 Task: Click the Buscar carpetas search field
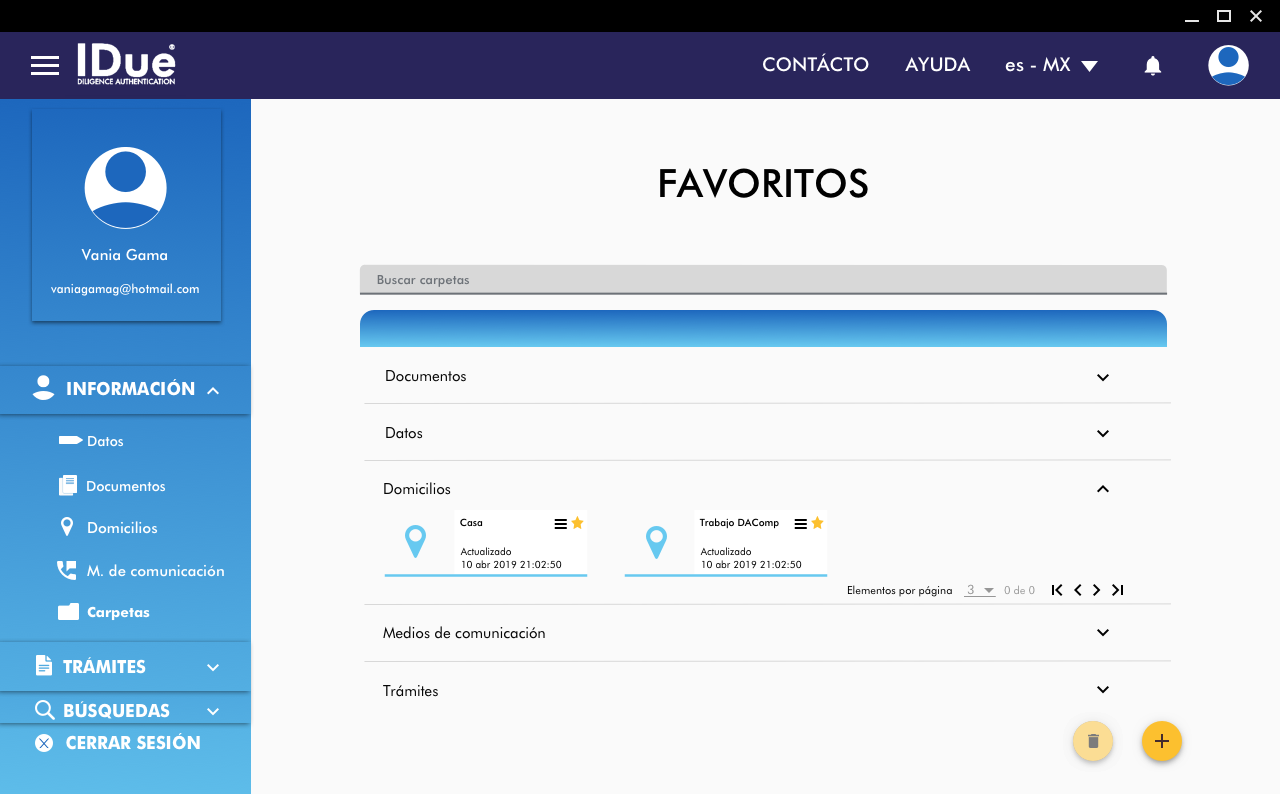tap(762, 280)
